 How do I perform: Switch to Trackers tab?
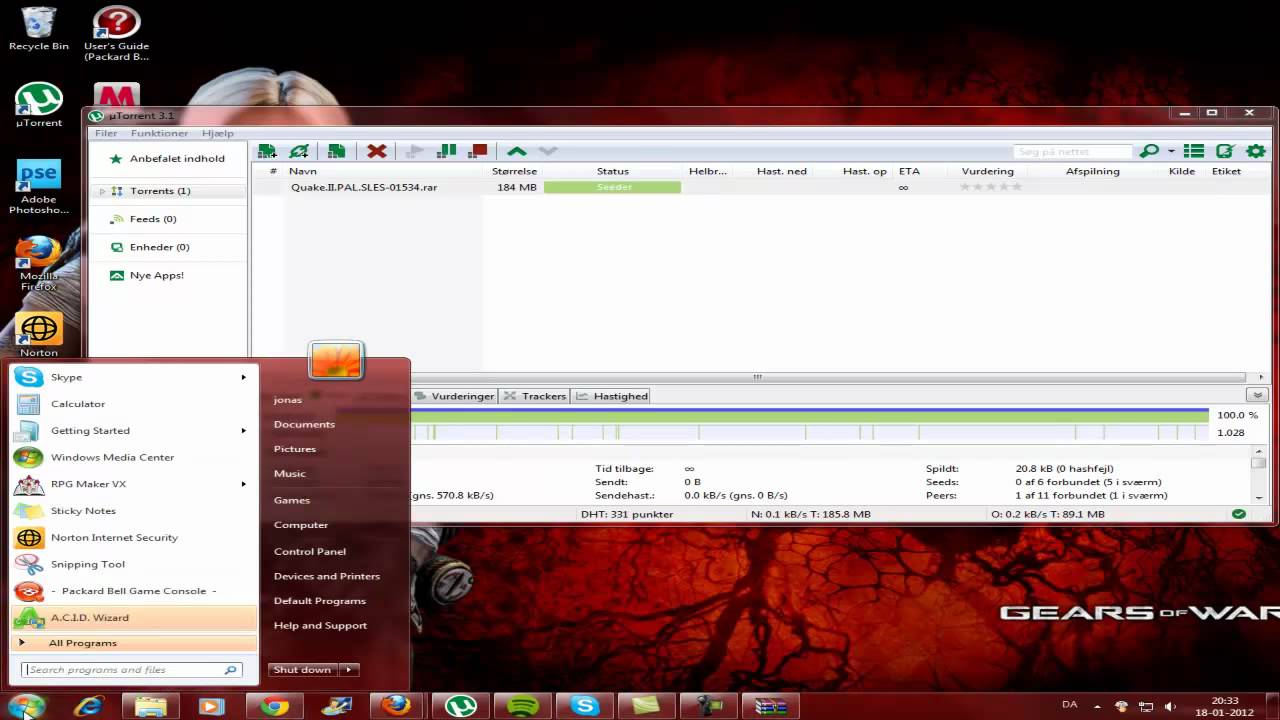(x=535, y=396)
